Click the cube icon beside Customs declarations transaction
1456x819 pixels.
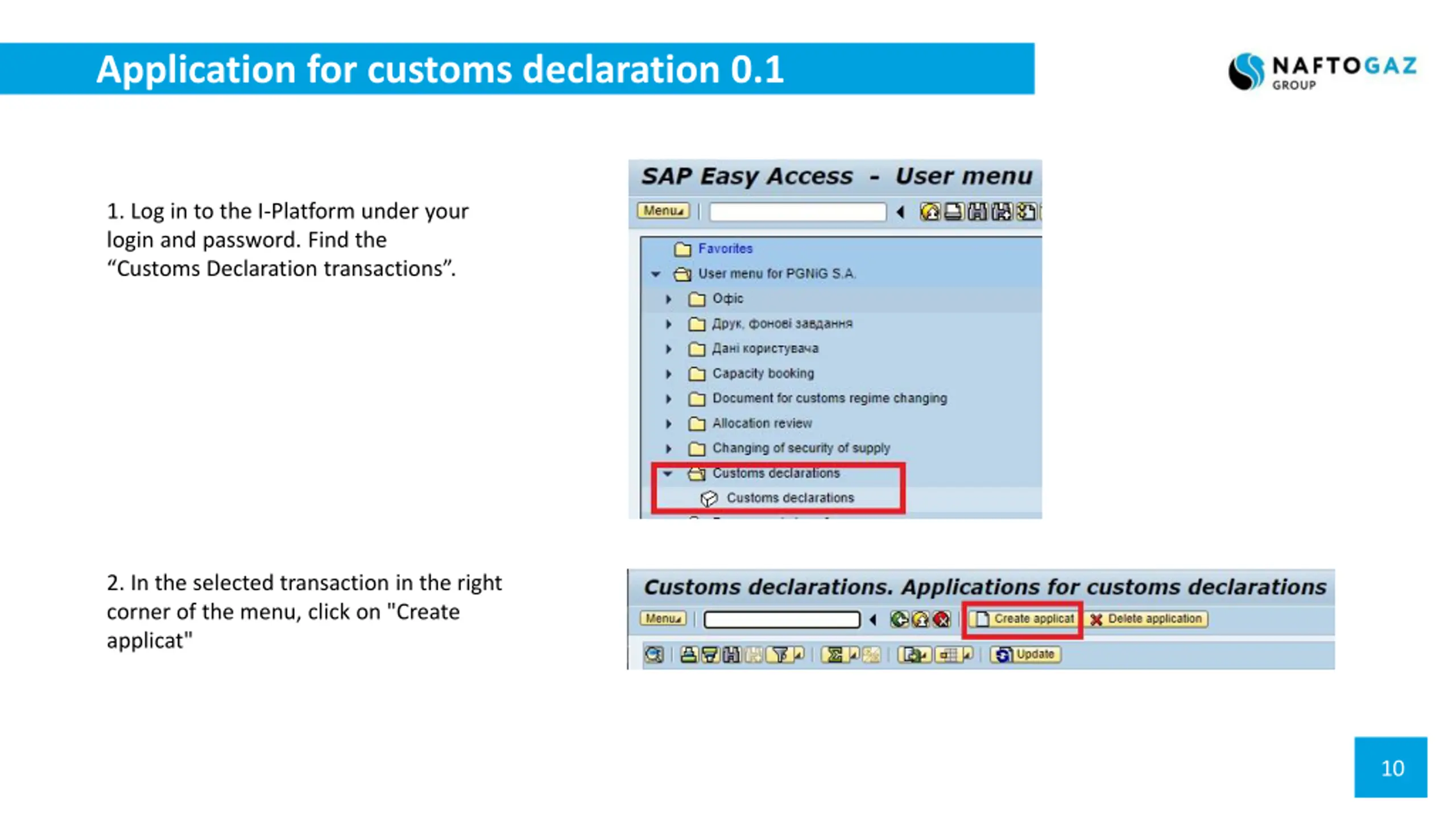tap(709, 499)
